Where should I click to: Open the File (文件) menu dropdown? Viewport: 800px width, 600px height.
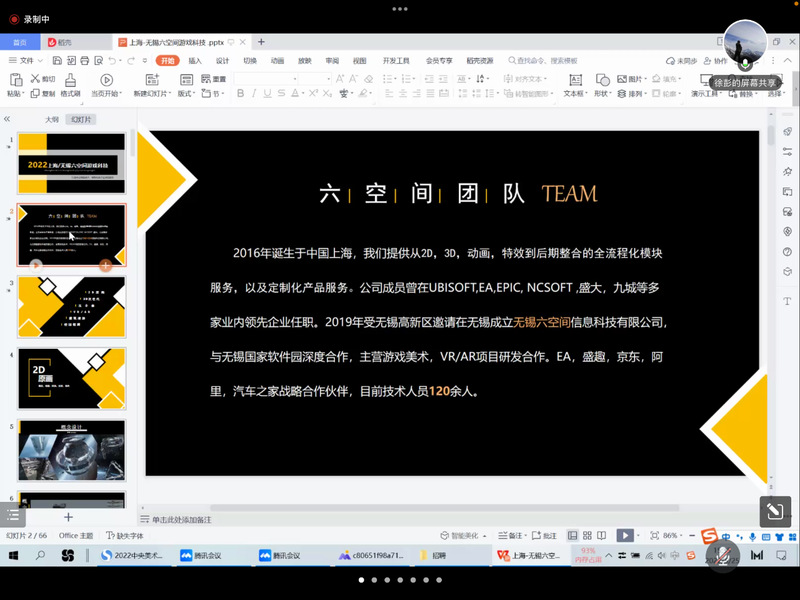pyautogui.click(x=26, y=61)
